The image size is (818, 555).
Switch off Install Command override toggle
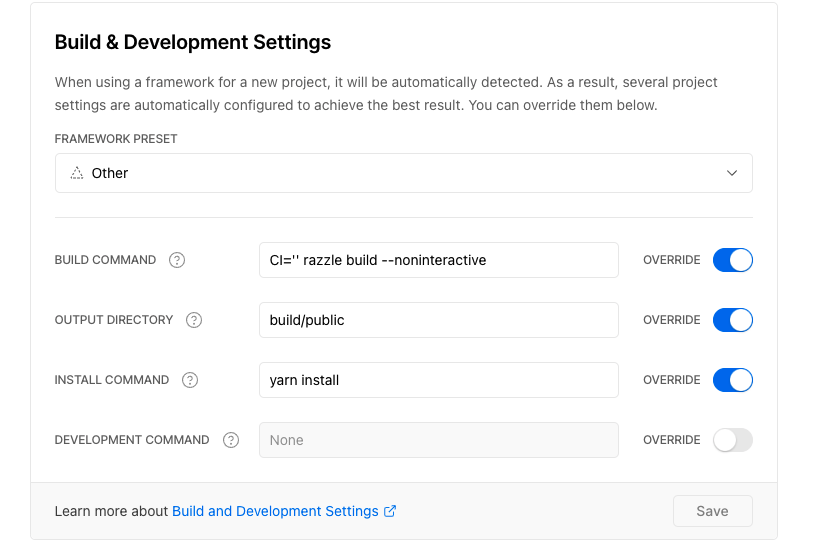(732, 380)
